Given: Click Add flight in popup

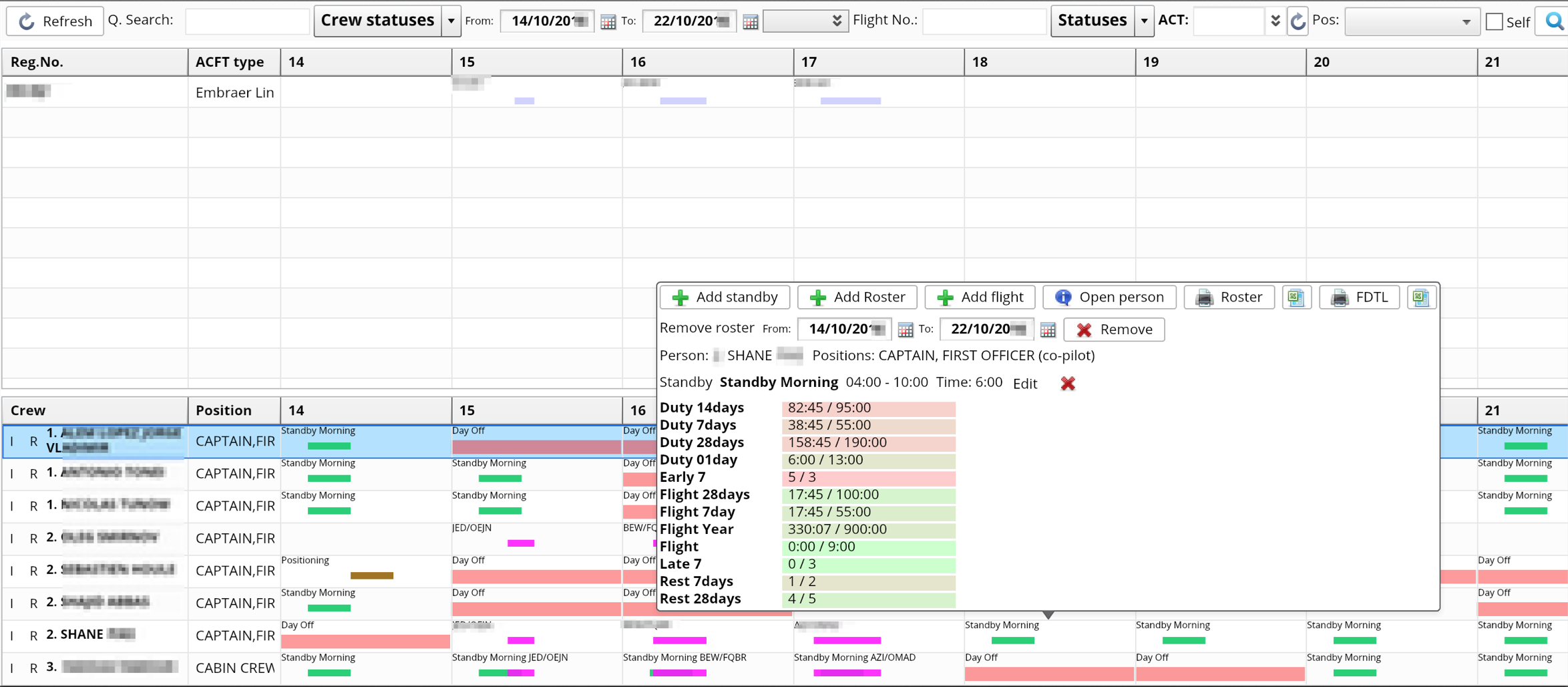Looking at the screenshot, I should 980,297.
